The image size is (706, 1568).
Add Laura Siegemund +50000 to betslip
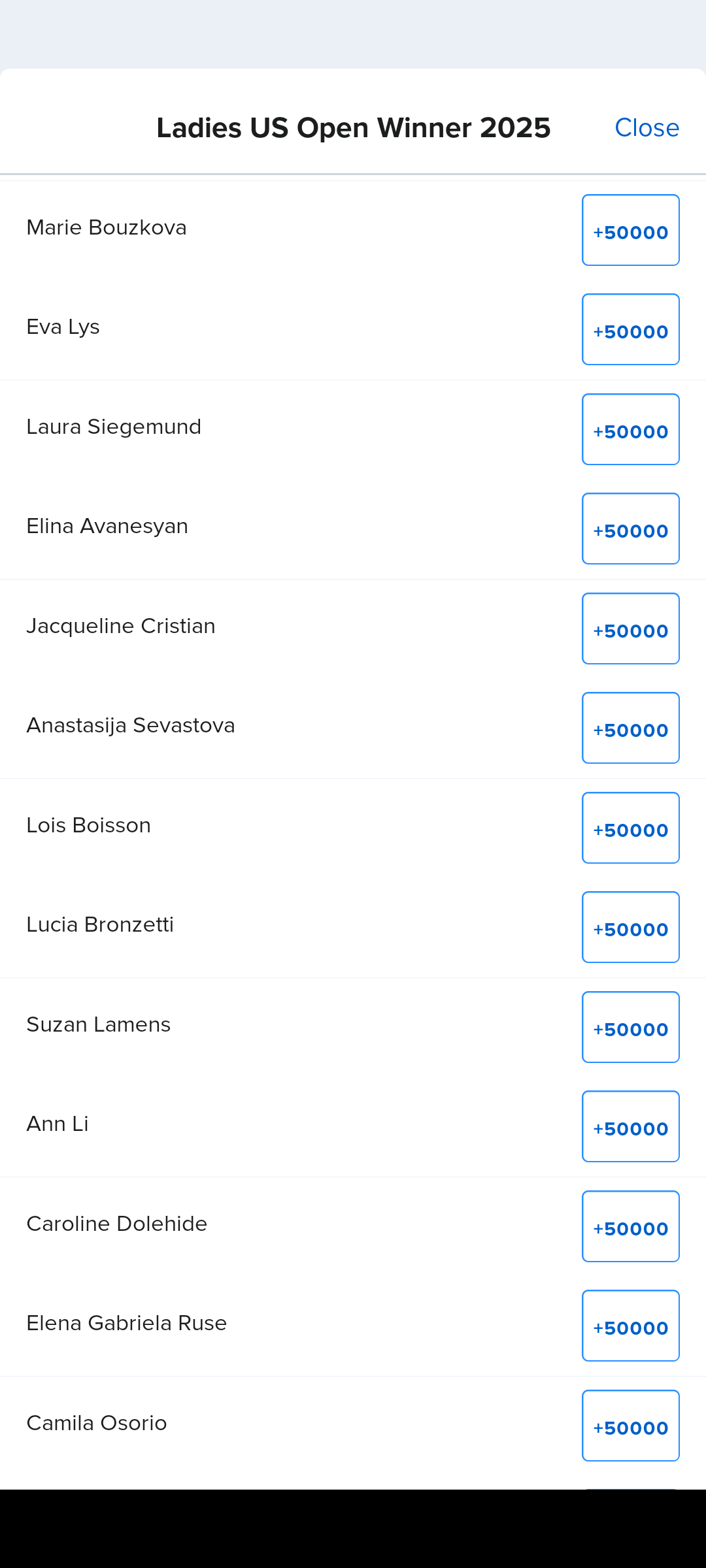(x=630, y=430)
